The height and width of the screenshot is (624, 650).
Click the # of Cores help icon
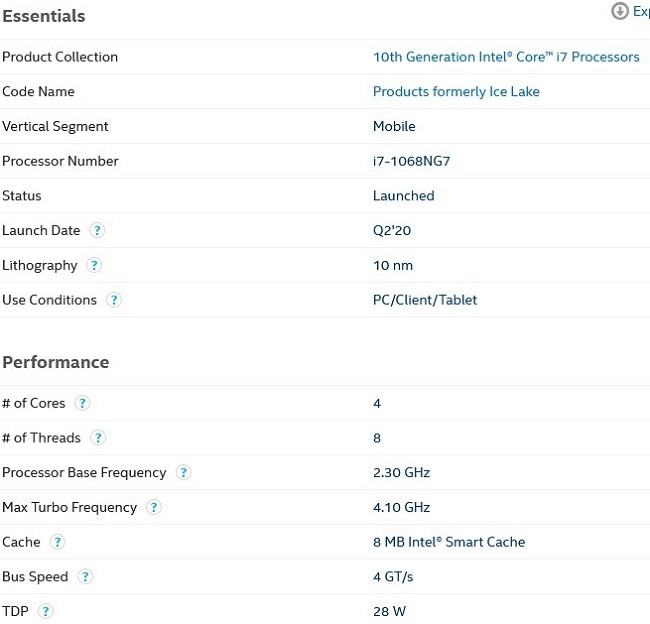[82, 403]
